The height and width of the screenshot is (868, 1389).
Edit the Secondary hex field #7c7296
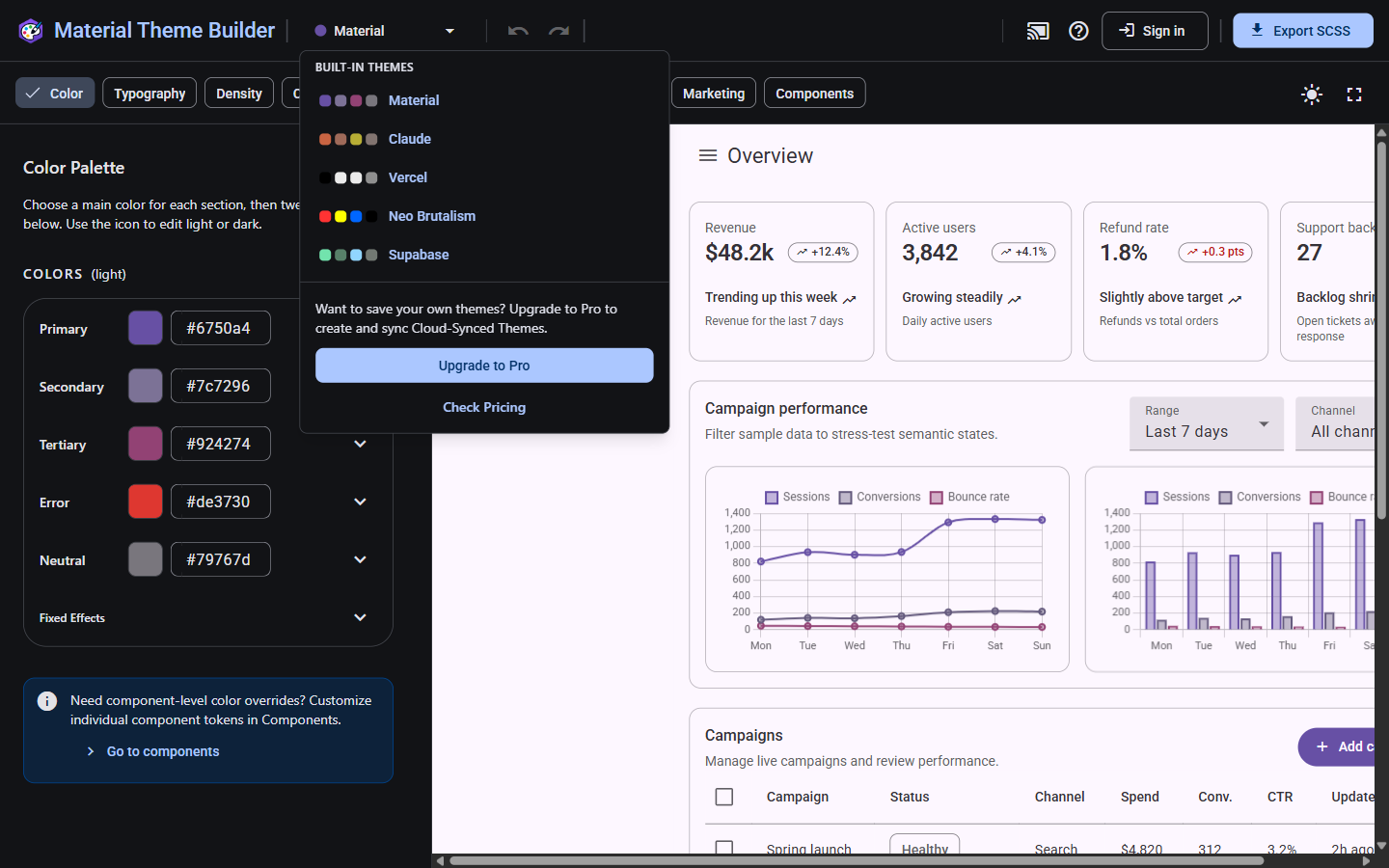(221, 386)
